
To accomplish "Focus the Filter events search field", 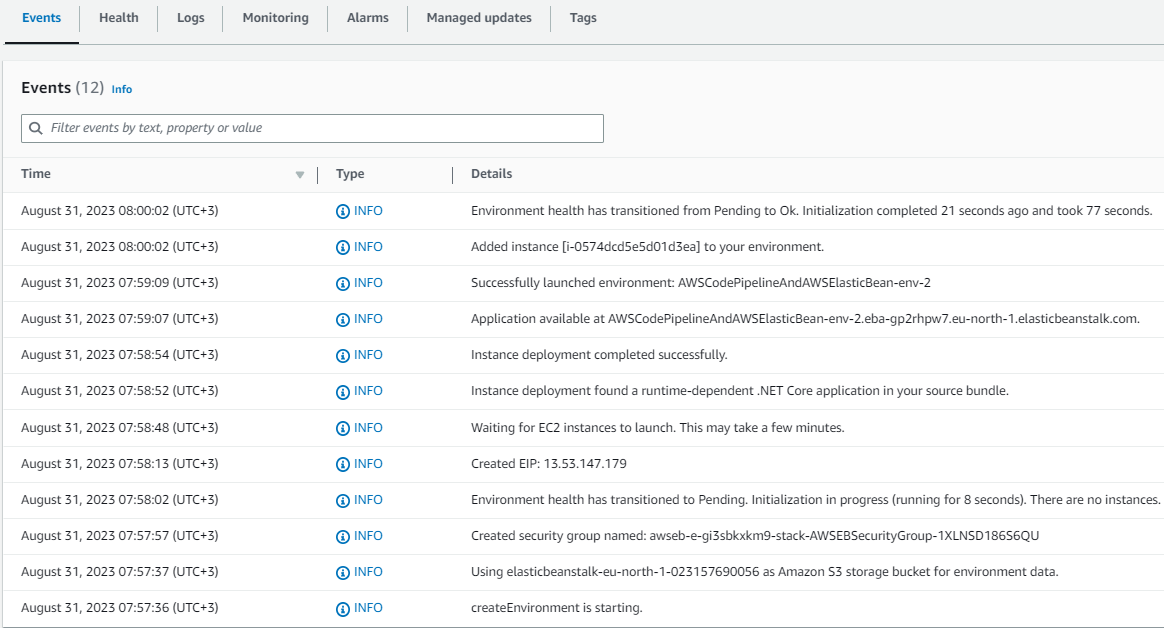I will [x=320, y=128].
